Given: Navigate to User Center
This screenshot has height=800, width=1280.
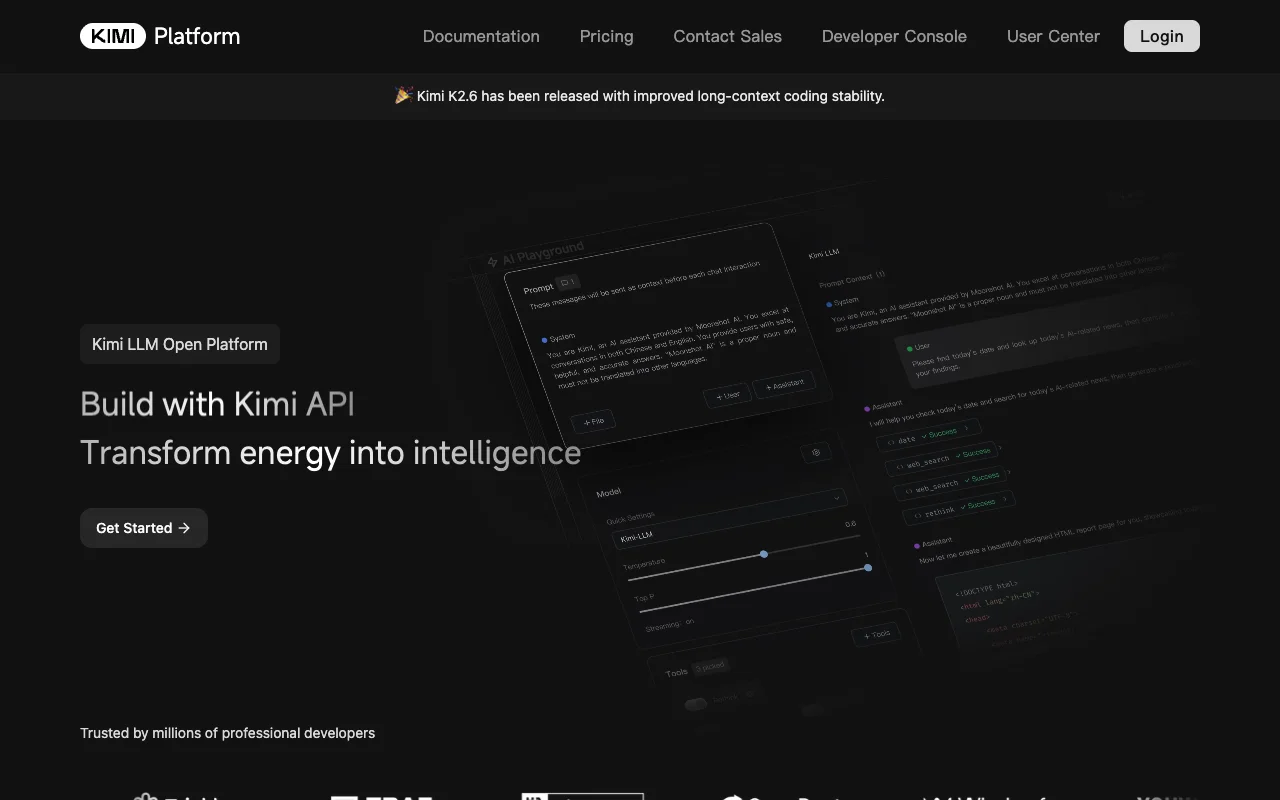Looking at the screenshot, I should pyautogui.click(x=1053, y=36).
